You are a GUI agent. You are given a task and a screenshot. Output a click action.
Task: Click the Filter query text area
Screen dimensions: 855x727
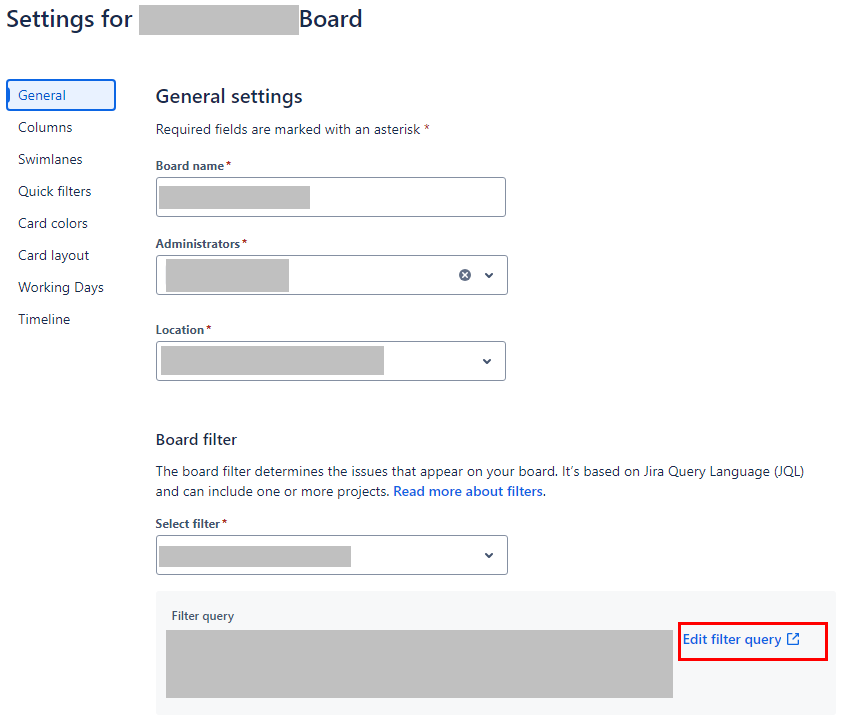click(419, 664)
